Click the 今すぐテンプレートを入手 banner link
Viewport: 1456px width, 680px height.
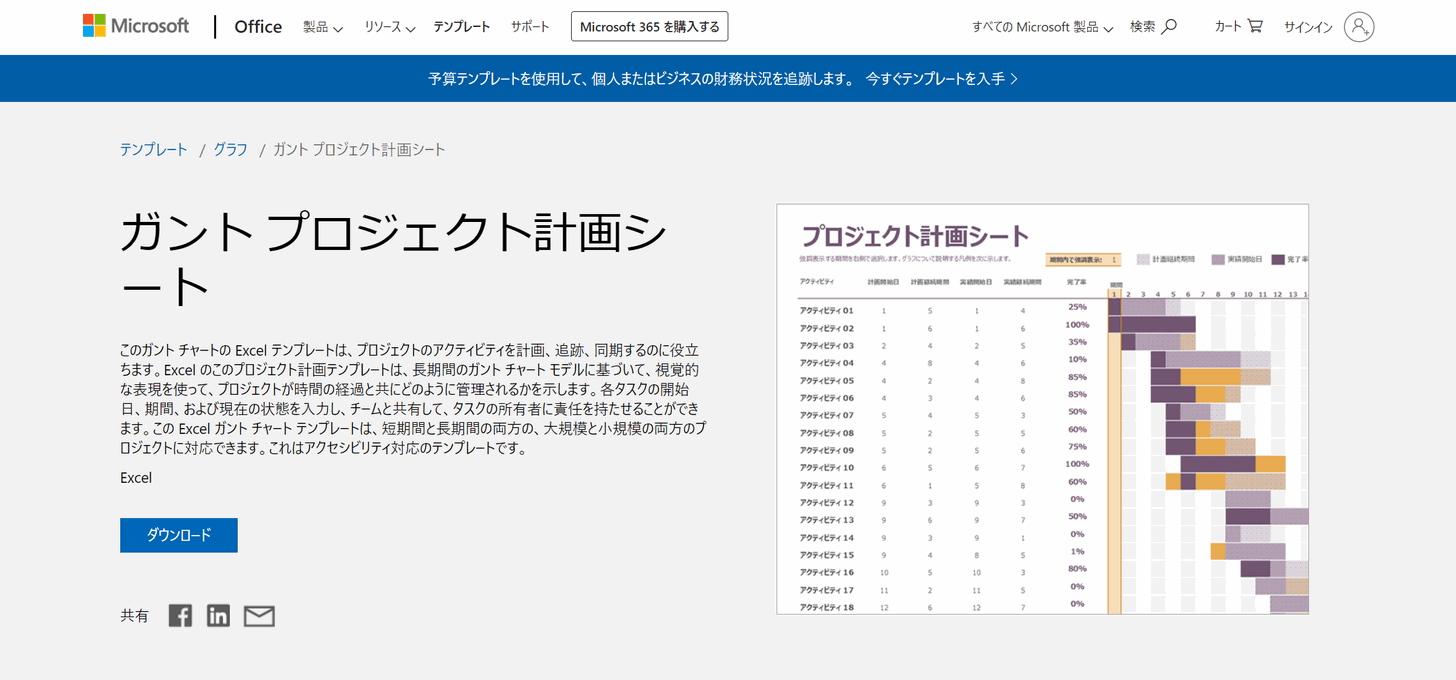pos(941,78)
